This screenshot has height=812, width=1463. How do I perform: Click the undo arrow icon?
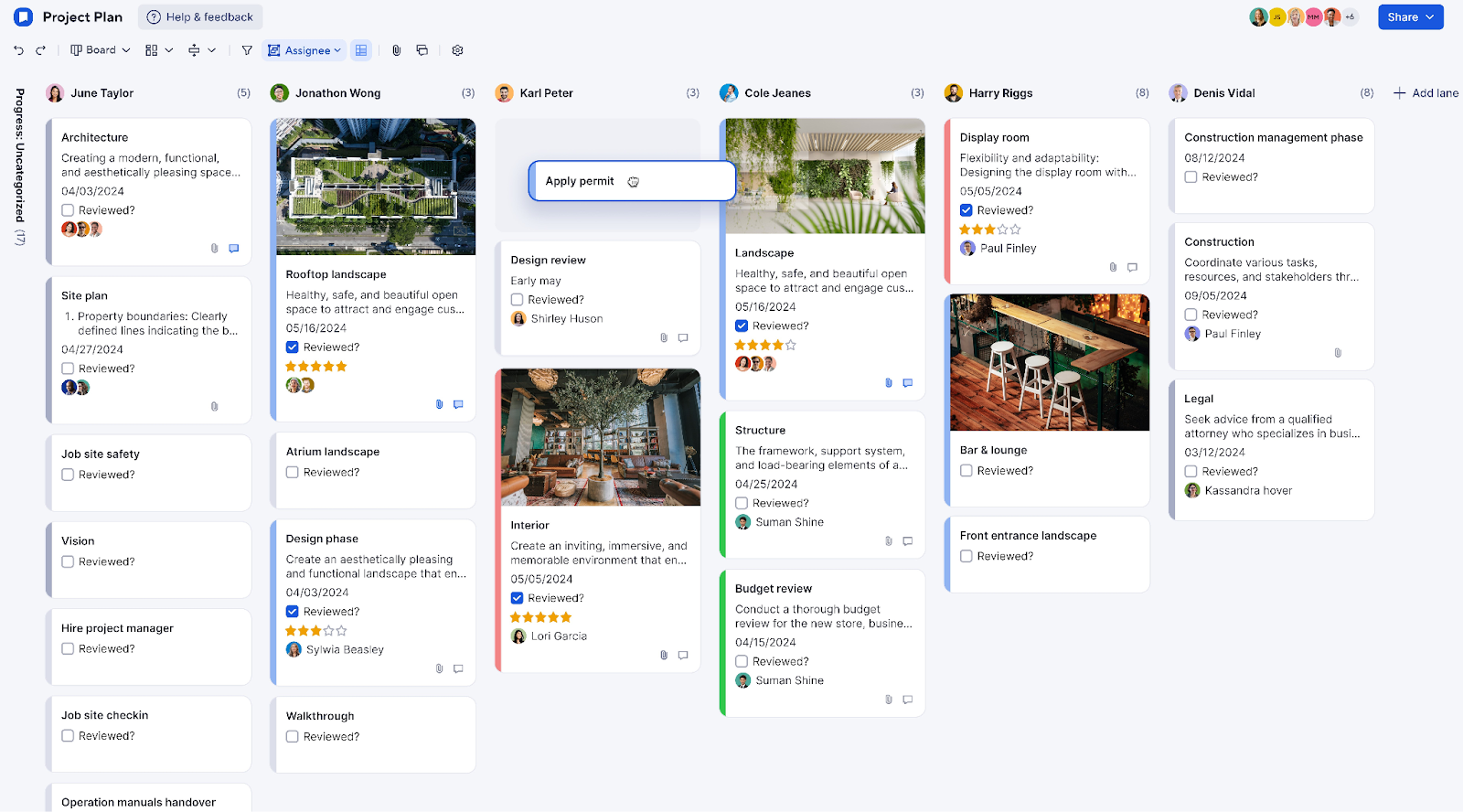[18, 50]
